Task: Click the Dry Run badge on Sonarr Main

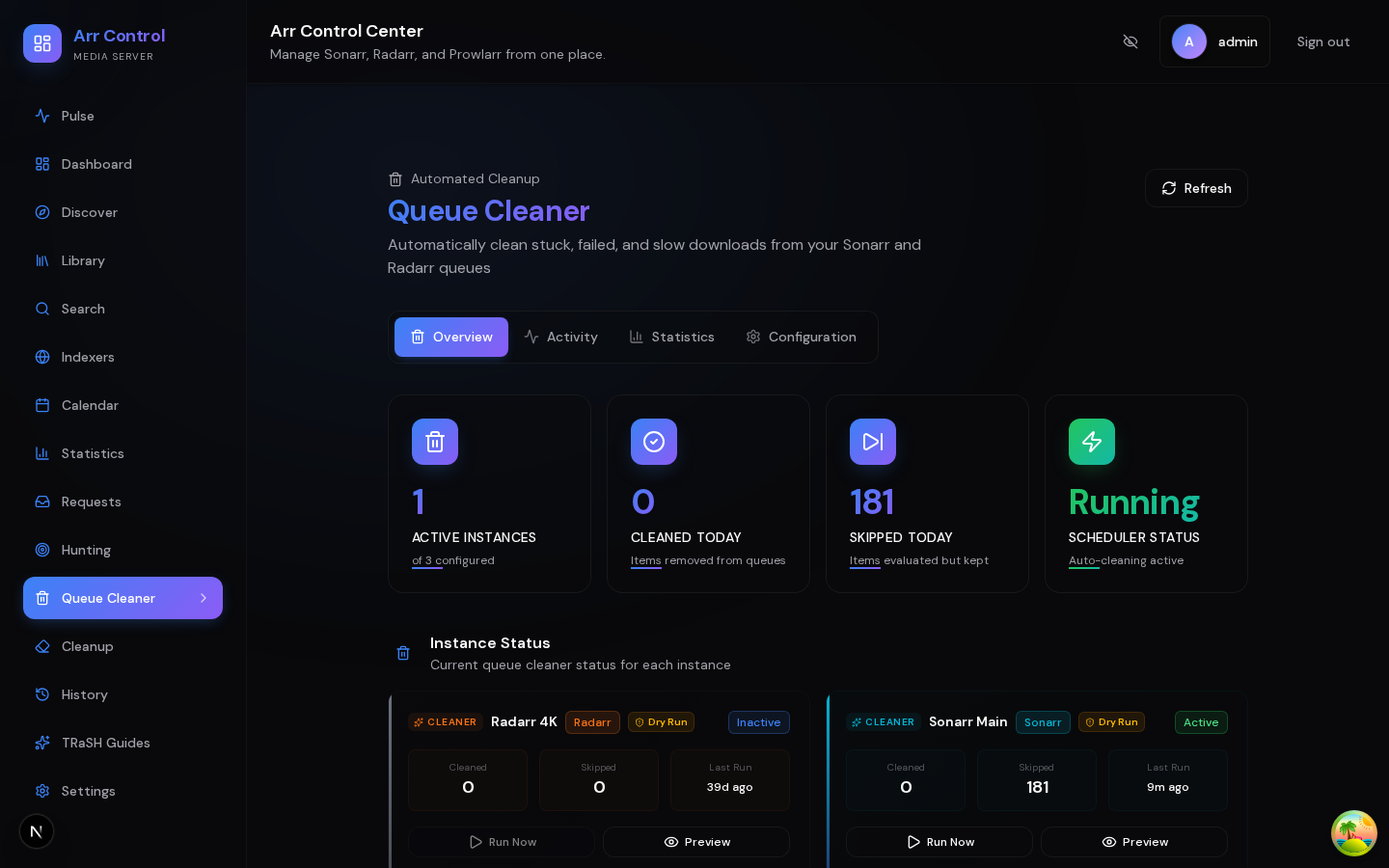Action: [x=1111, y=722]
